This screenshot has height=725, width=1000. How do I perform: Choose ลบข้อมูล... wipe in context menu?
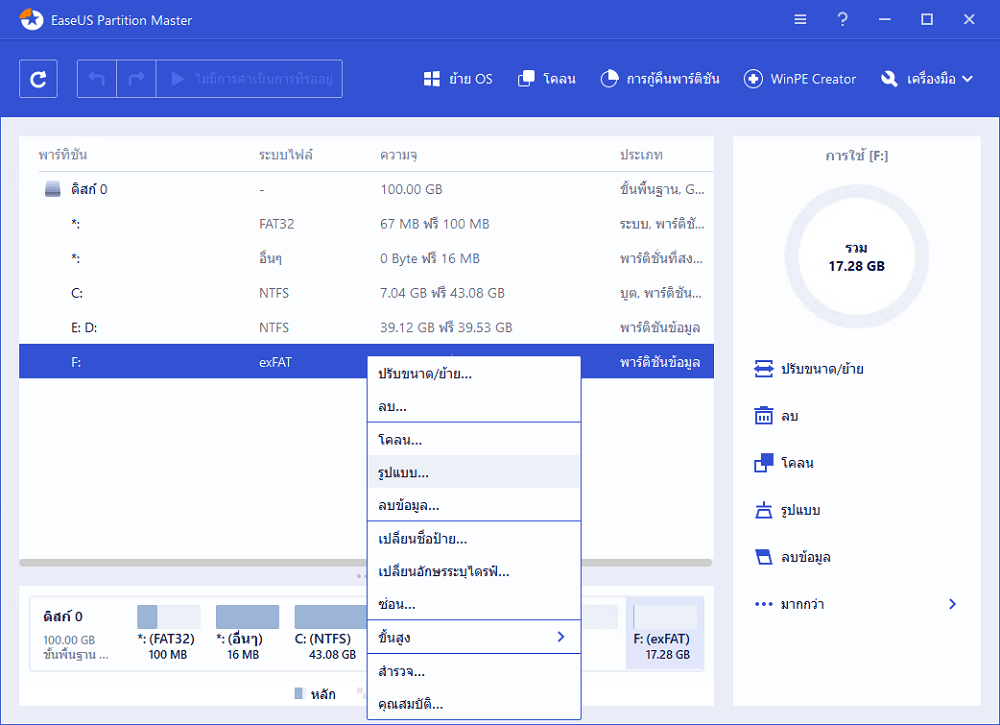pos(474,506)
